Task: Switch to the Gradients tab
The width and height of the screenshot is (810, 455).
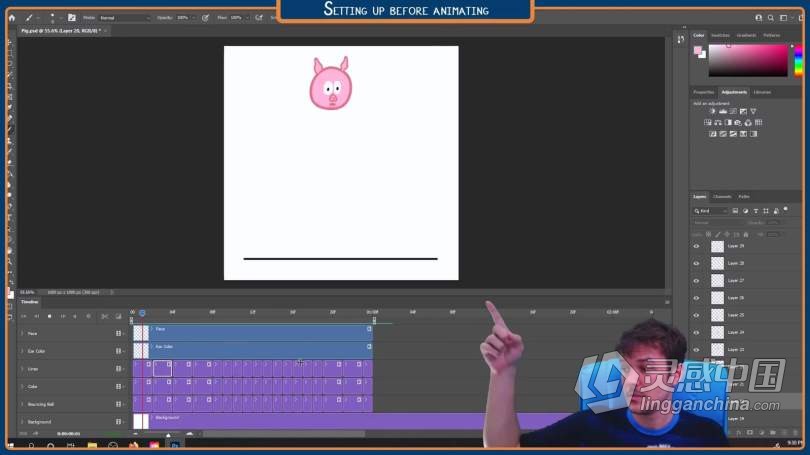Action: point(746,35)
